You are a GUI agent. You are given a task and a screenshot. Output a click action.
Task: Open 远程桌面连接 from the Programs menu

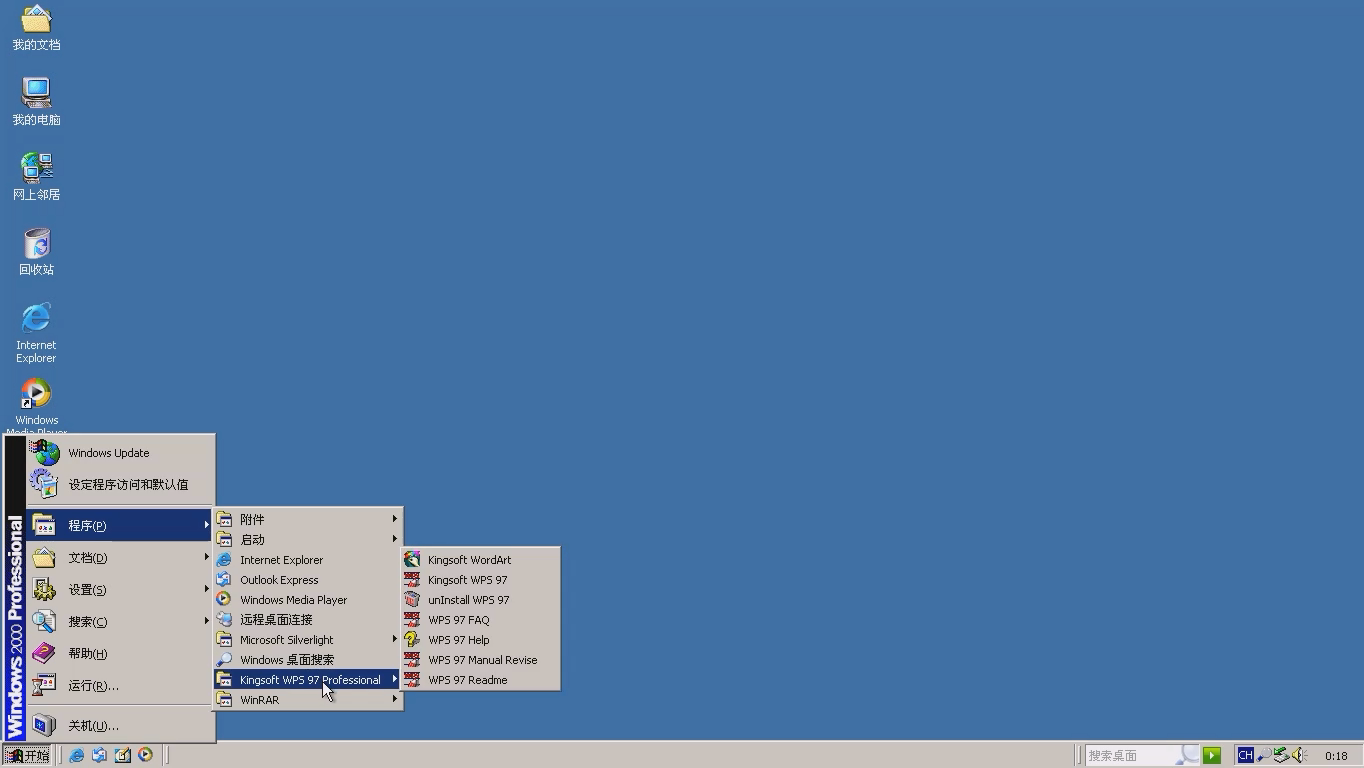[x=308, y=619]
